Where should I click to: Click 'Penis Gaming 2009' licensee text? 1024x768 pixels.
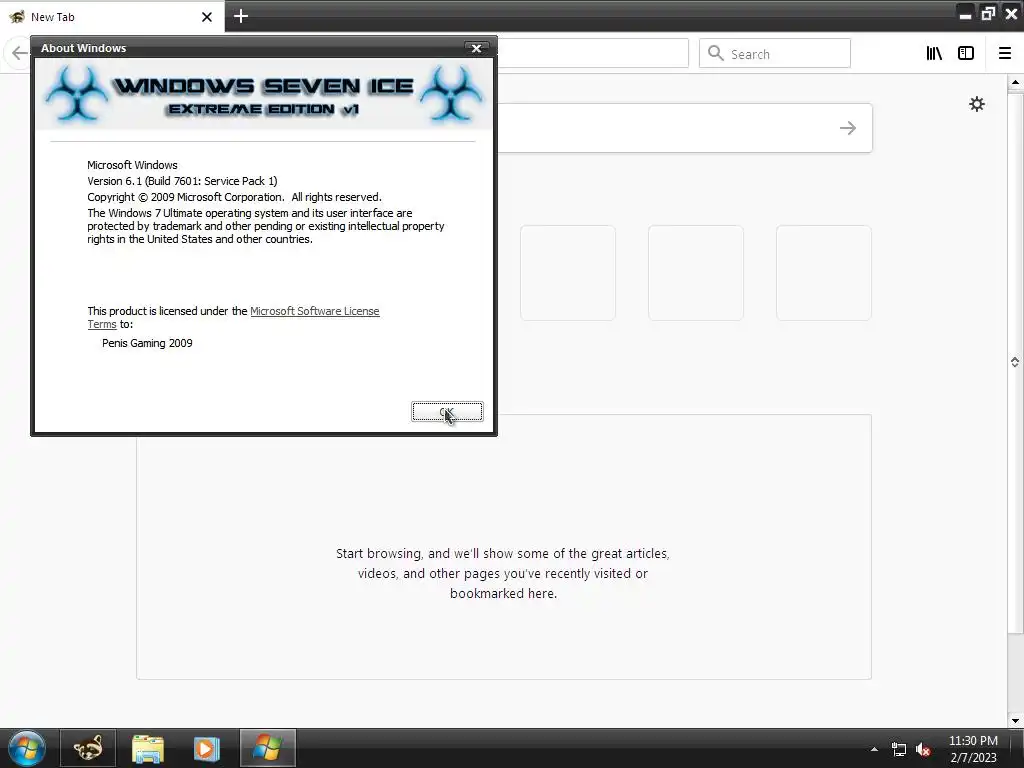[x=147, y=343]
